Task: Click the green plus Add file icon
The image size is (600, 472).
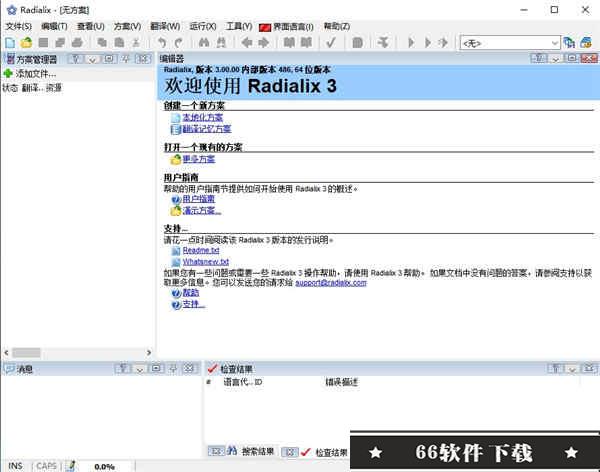Action: pos(8,73)
